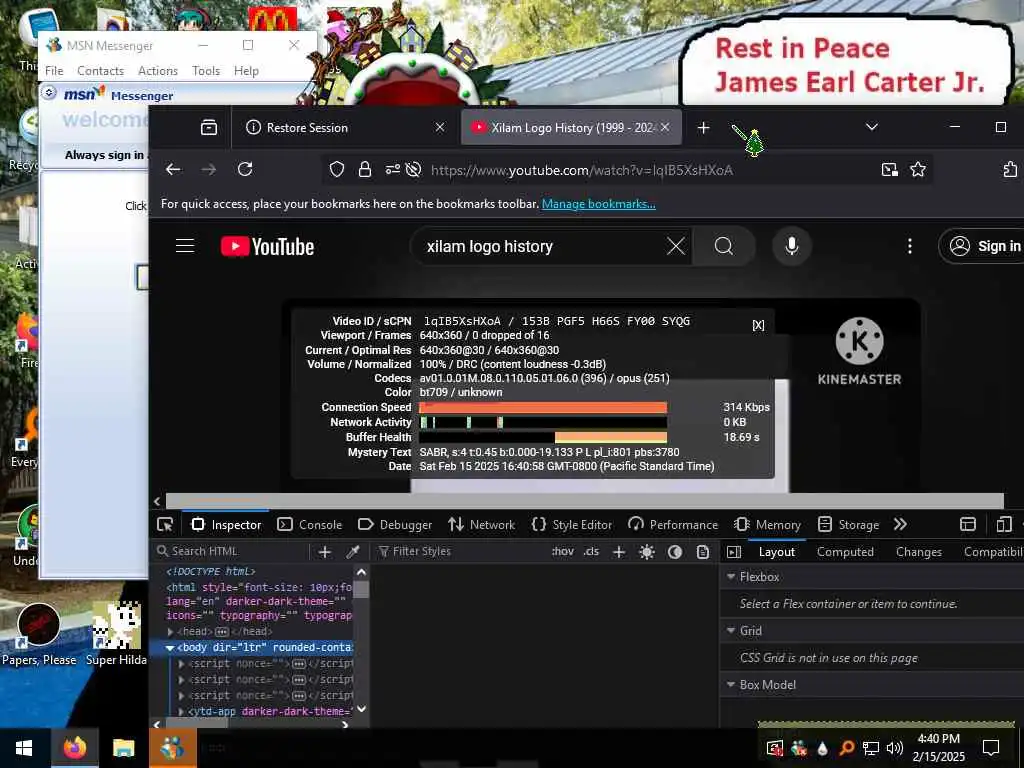Collapse the Flexbox section
The image size is (1024, 768).
click(731, 577)
